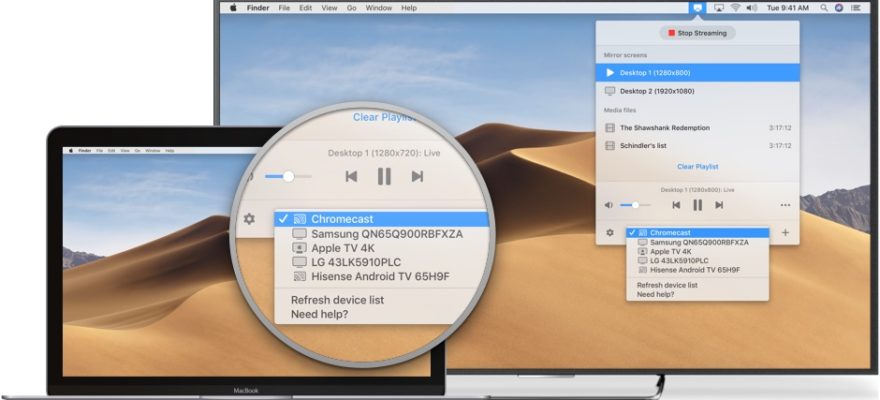Click the clock showing Tue 9:41 AM
The height and width of the screenshot is (400, 880).
[x=788, y=8]
